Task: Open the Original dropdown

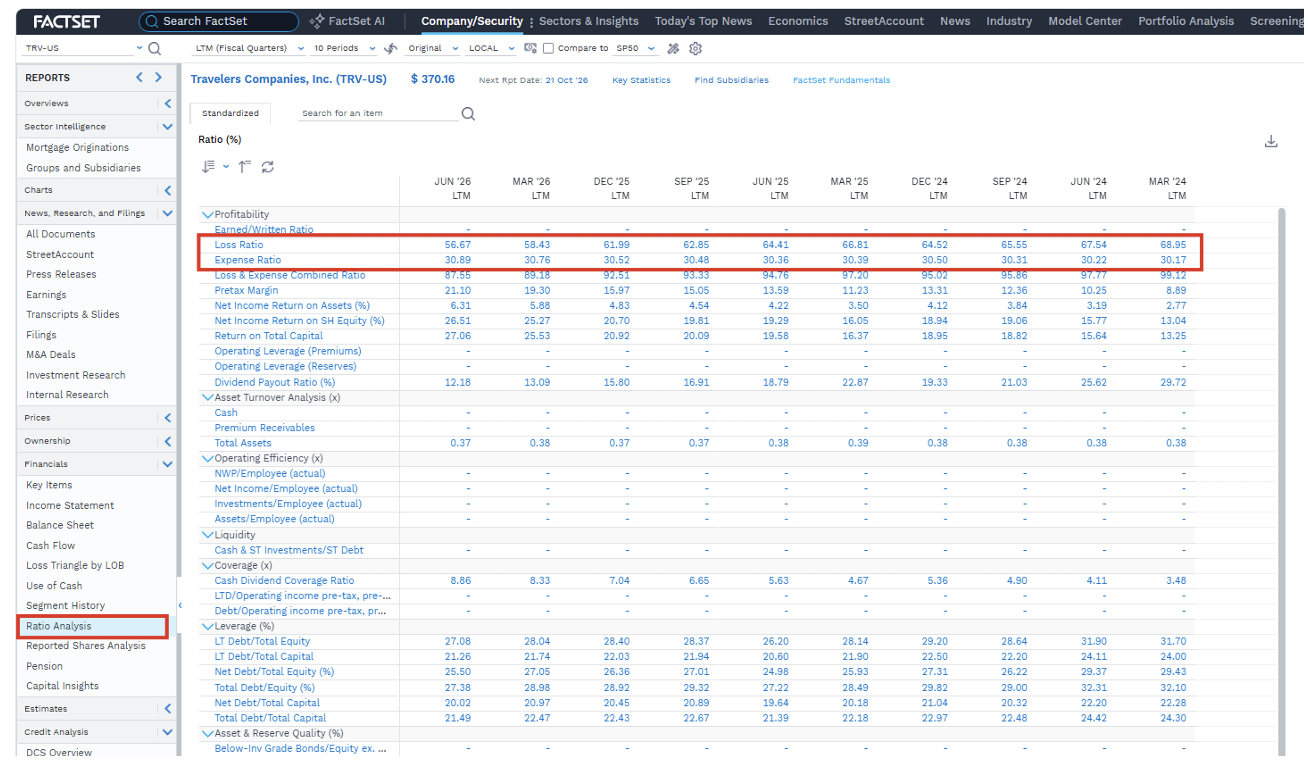Action: click(x=456, y=48)
